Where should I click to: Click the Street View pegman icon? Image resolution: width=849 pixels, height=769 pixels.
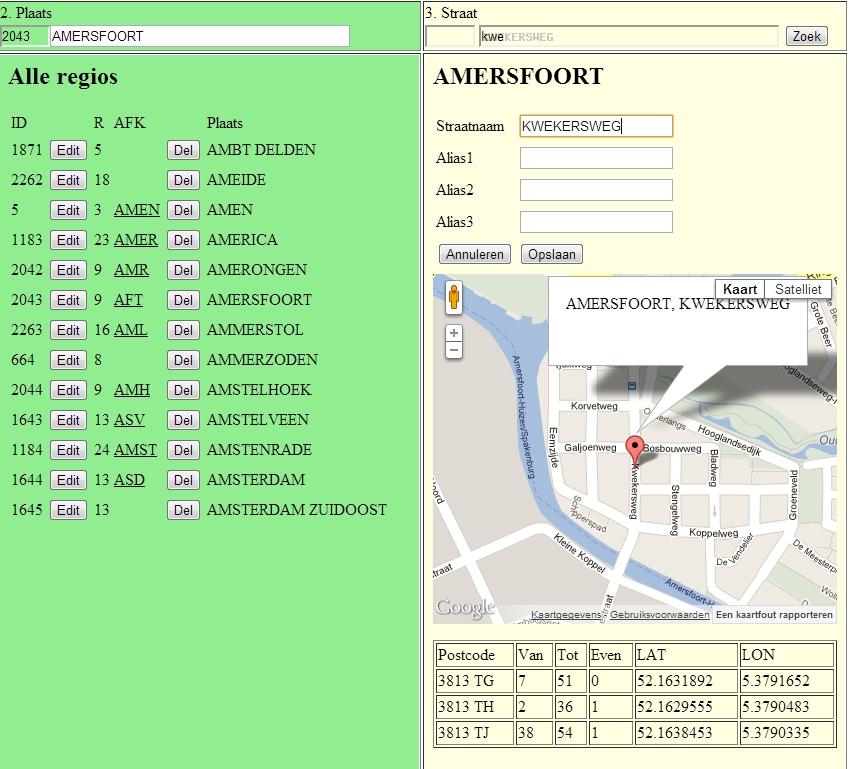coord(454,298)
